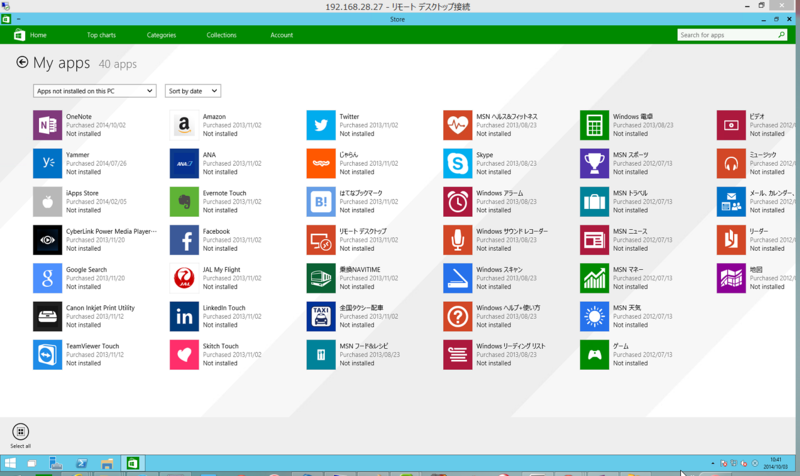Select the 乗換NAVITIME train icon

[321, 278]
